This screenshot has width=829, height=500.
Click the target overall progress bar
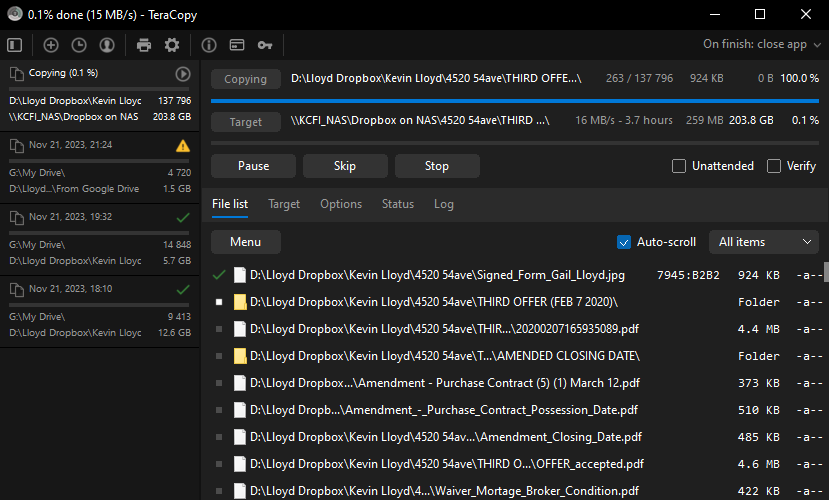tap(515, 143)
